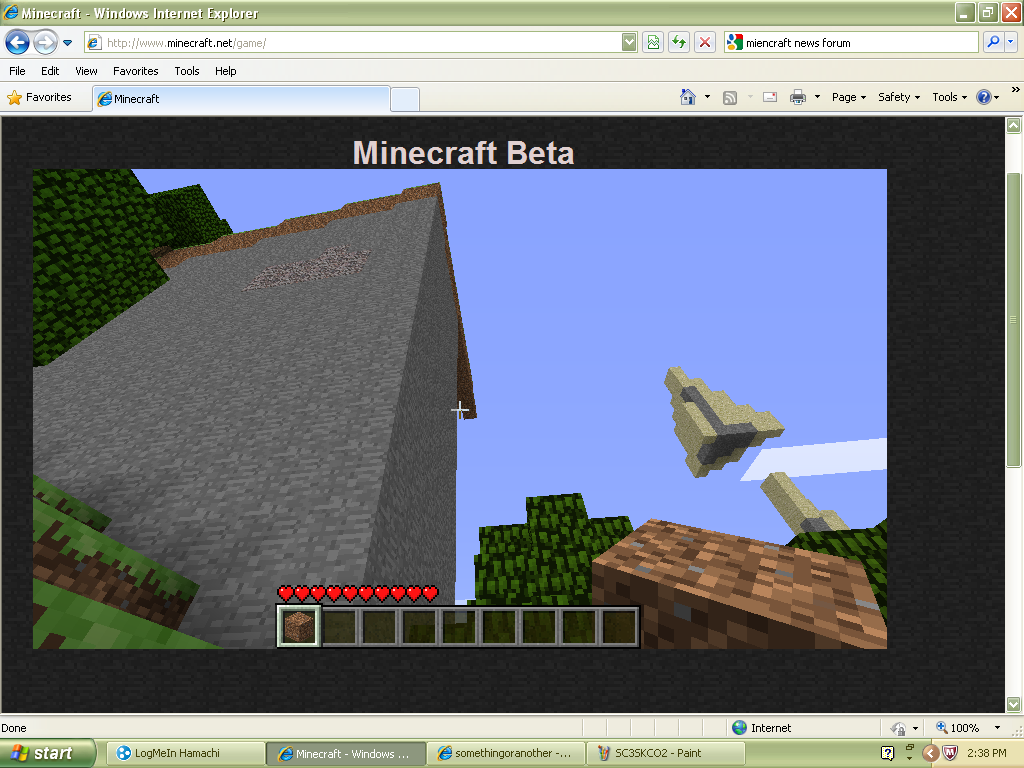The width and height of the screenshot is (1024, 768).
Task: Open search provider options dropdown arrow
Action: [x=1011, y=43]
